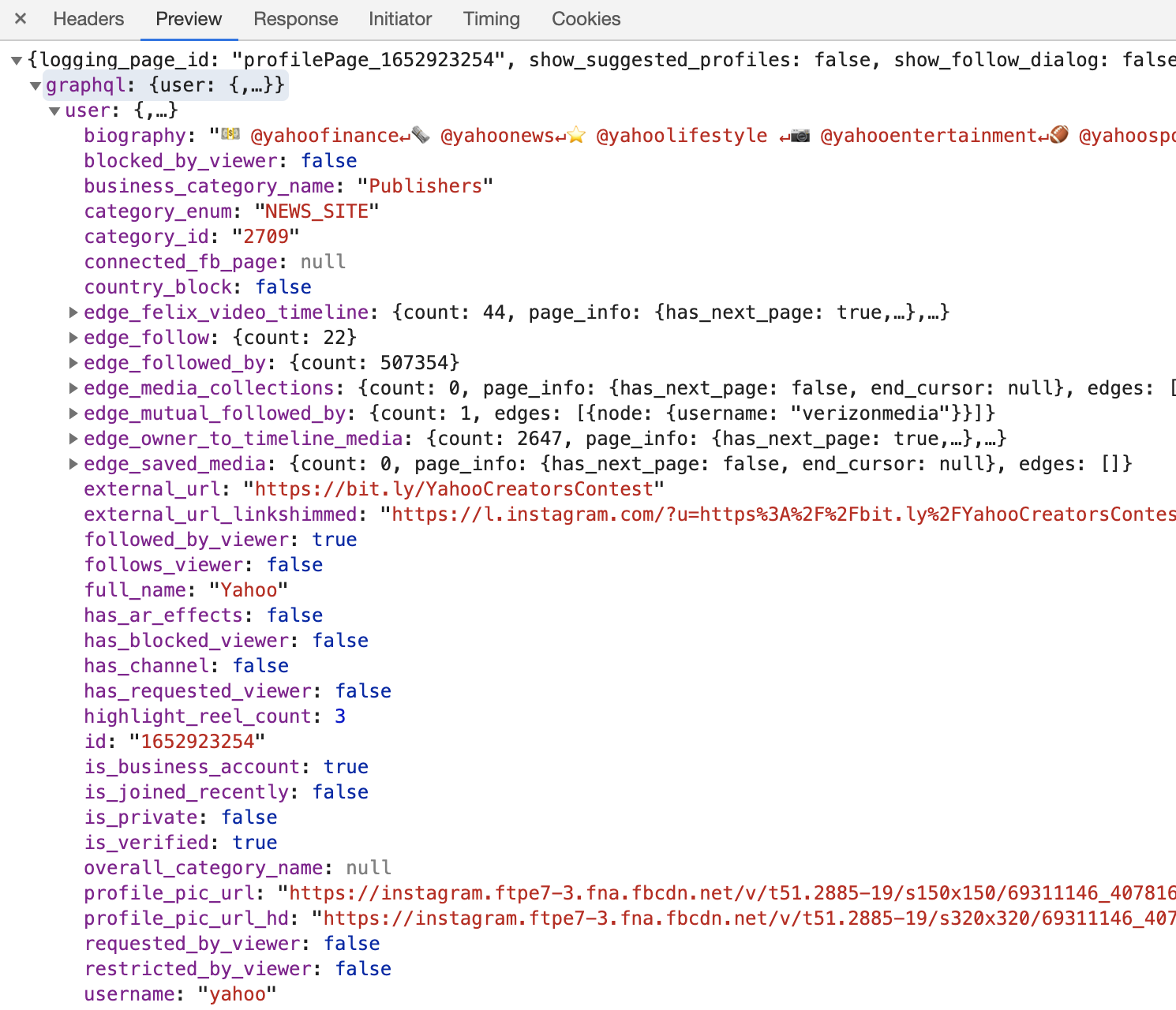The image size is (1176, 1010).
Task: Select the Preview tab
Action: point(189,19)
